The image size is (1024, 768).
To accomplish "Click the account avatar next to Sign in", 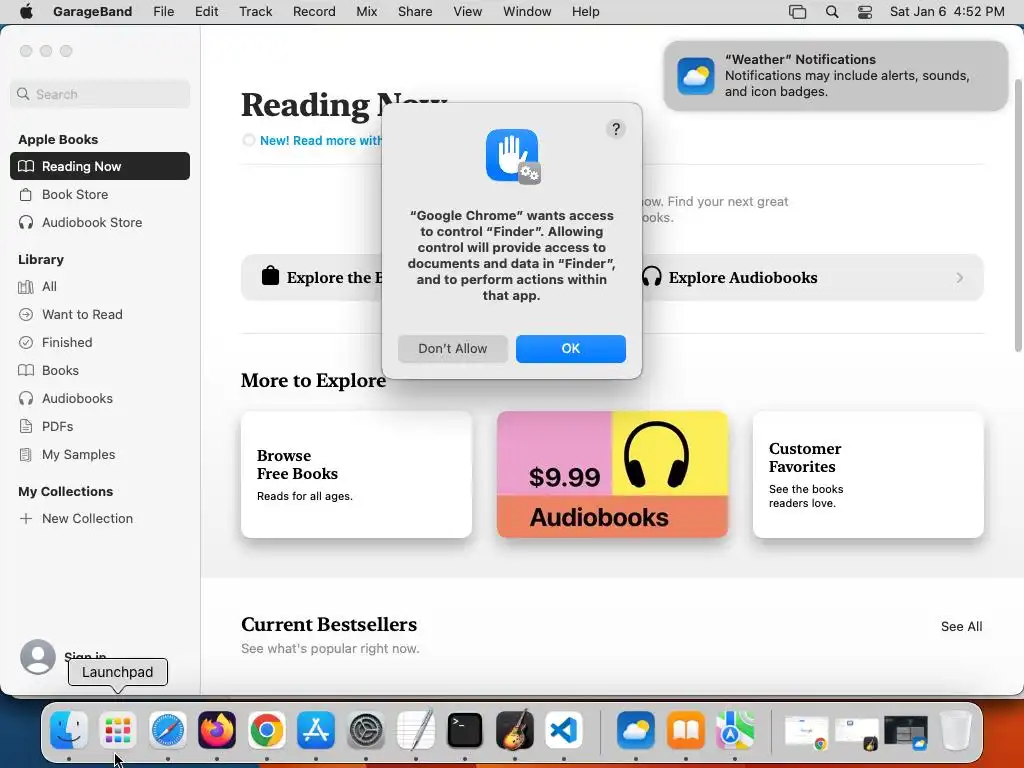I will coord(38,656).
